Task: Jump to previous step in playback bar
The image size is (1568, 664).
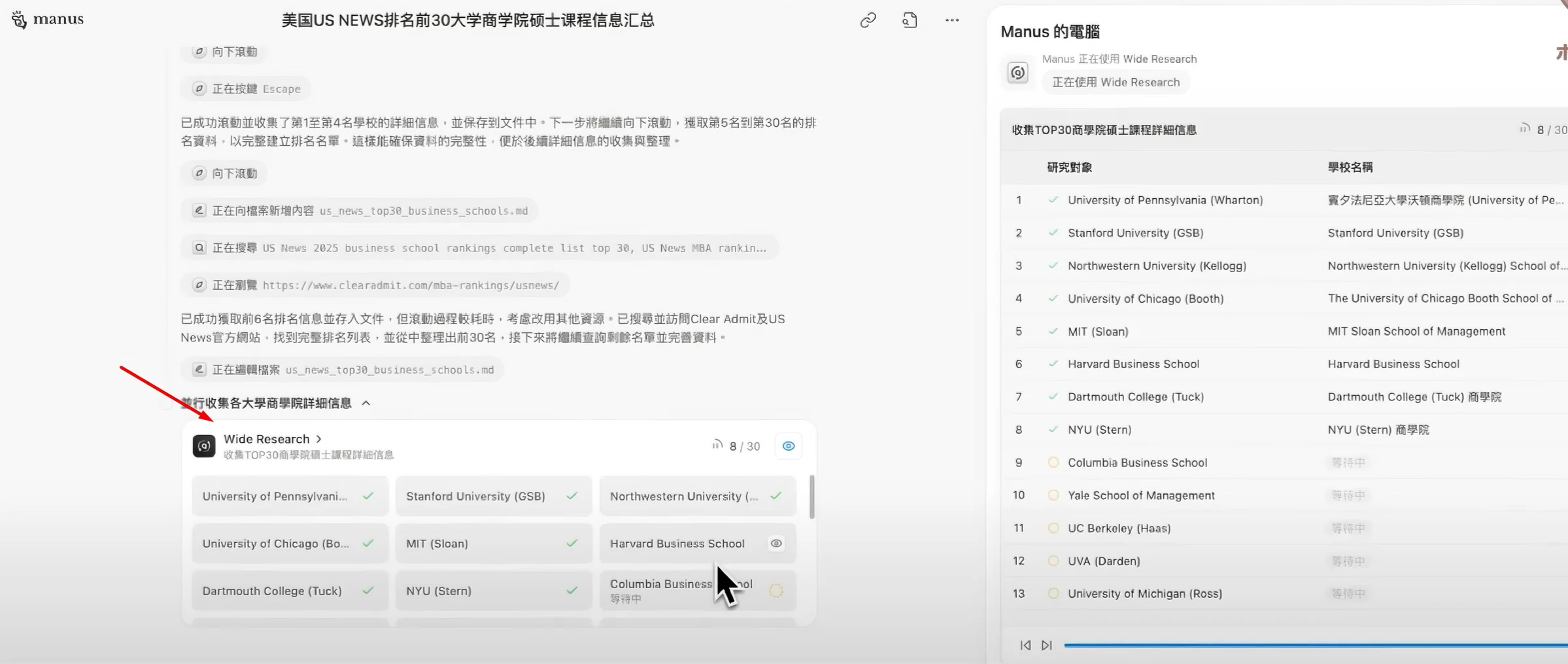Action: (x=1025, y=645)
